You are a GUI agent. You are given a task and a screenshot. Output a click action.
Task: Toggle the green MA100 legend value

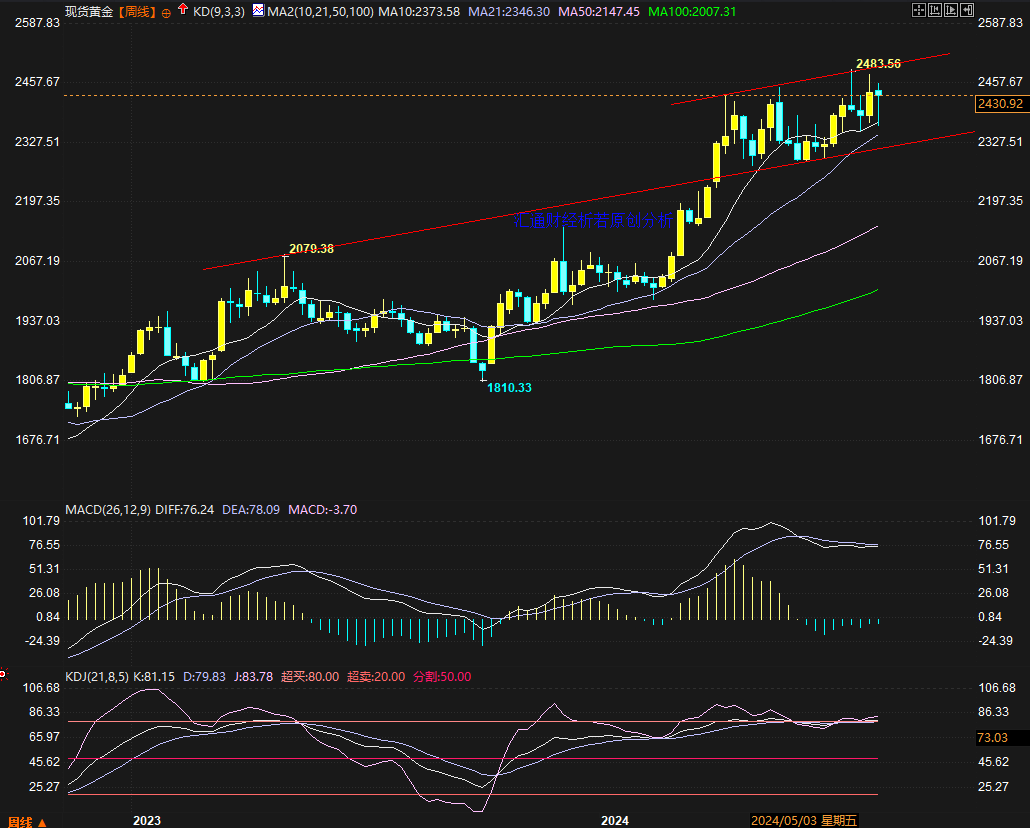[692, 12]
